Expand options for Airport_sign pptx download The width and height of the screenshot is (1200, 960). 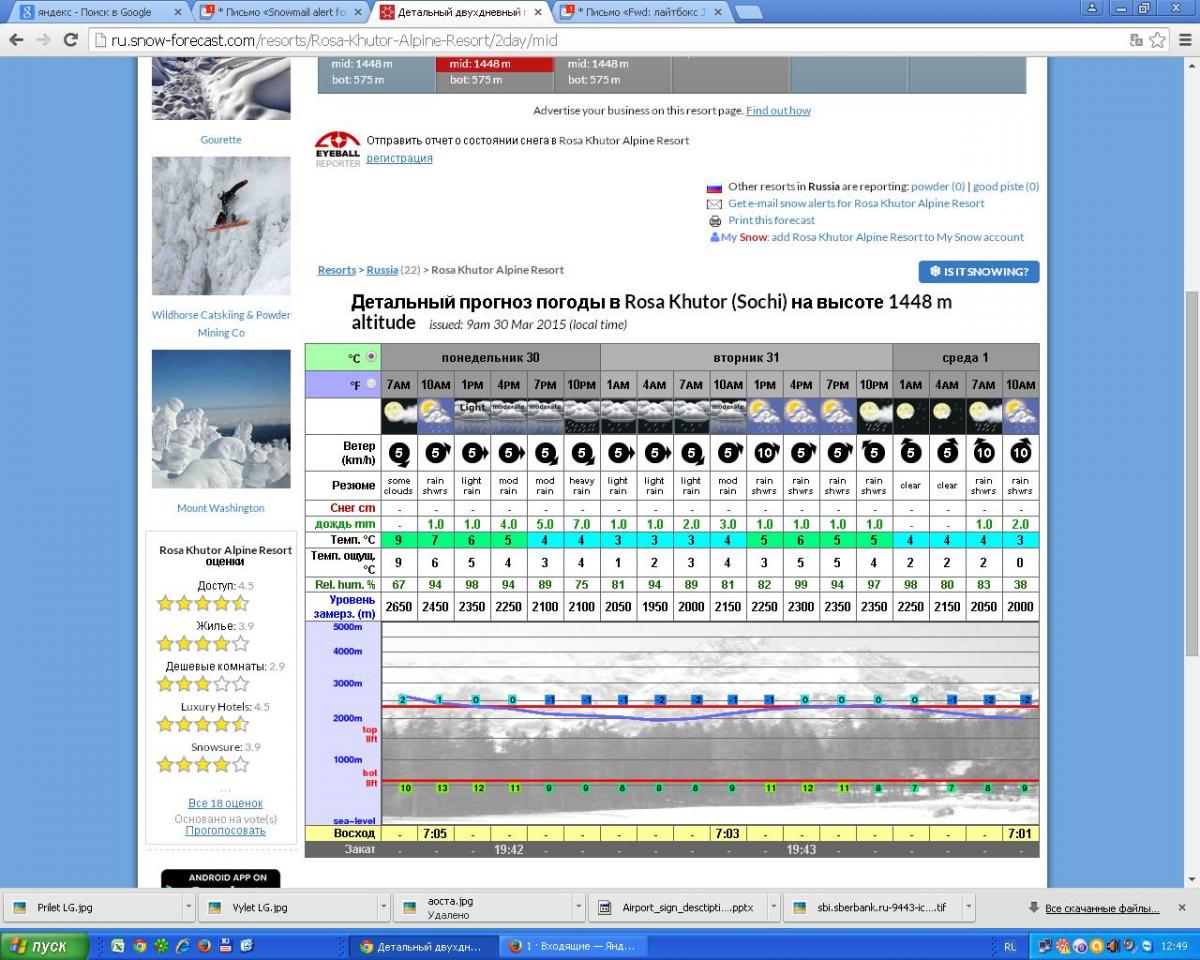pyautogui.click(x=774, y=908)
